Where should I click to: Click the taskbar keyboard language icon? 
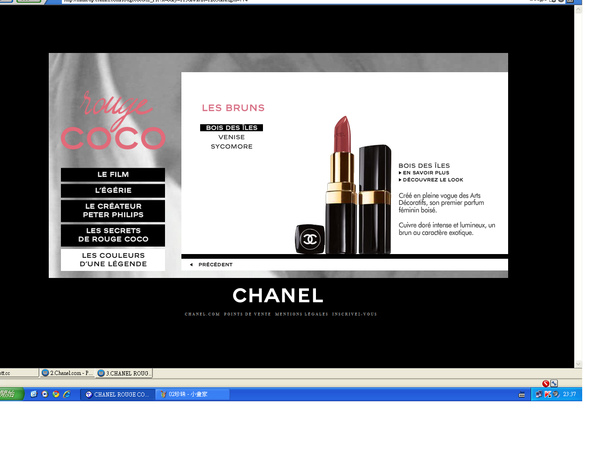(x=522, y=395)
